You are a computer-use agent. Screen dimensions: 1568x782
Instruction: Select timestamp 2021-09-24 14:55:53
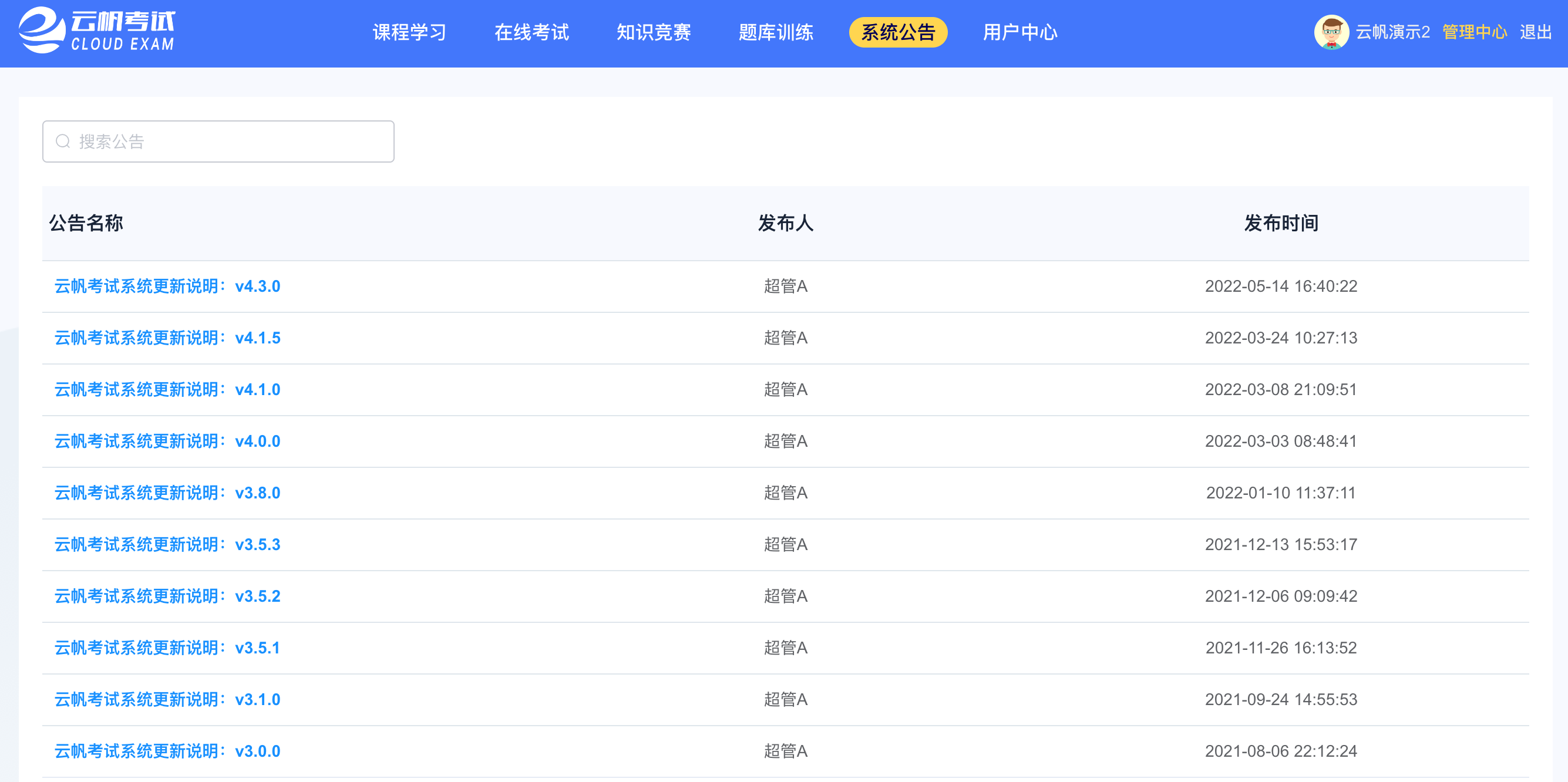(x=1281, y=700)
